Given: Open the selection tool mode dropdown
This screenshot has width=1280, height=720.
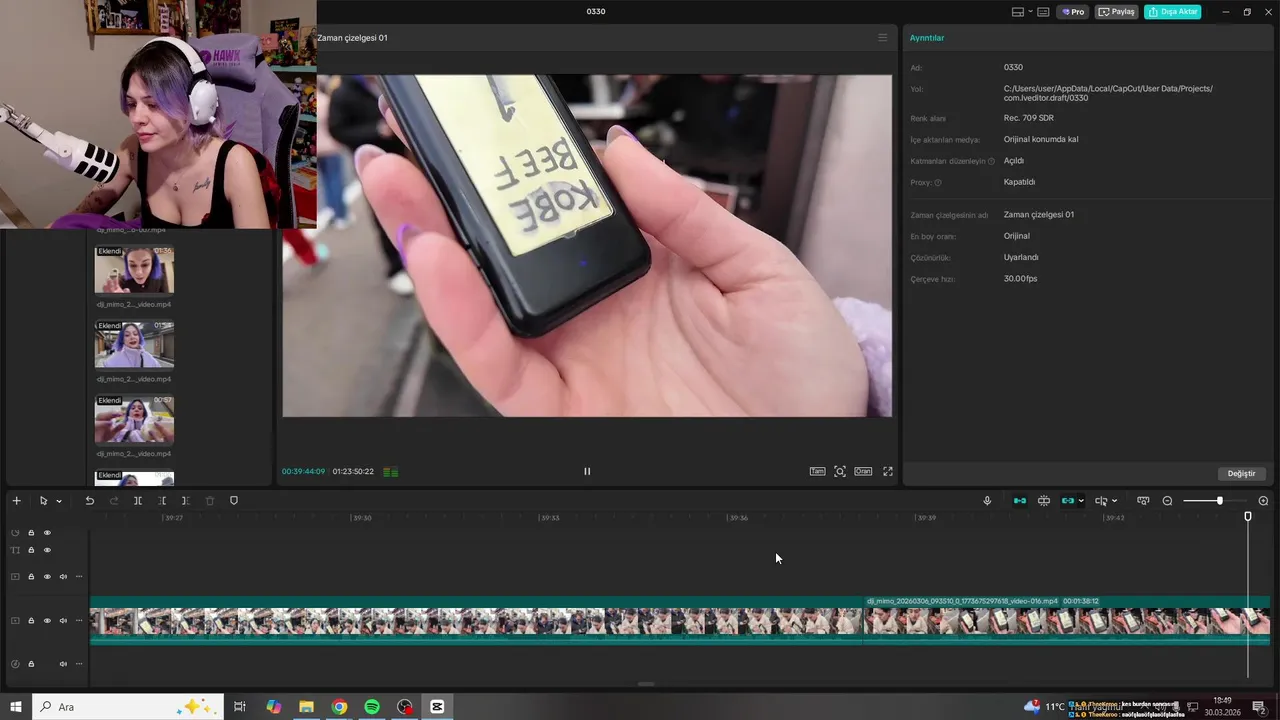Looking at the screenshot, I should point(59,501).
